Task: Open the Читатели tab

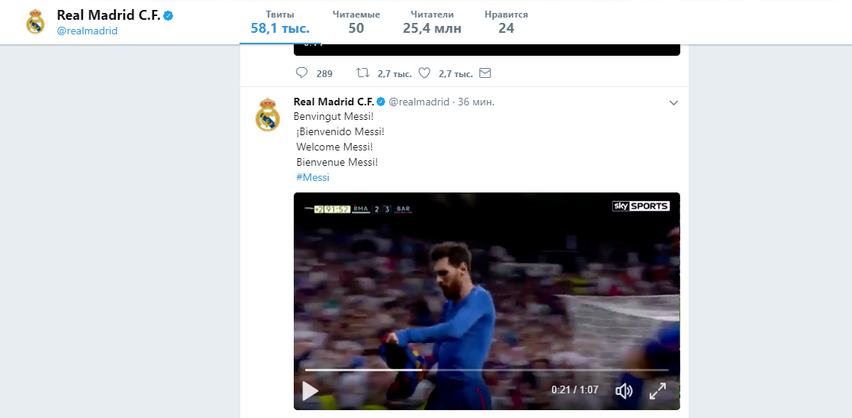Action: tap(433, 22)
